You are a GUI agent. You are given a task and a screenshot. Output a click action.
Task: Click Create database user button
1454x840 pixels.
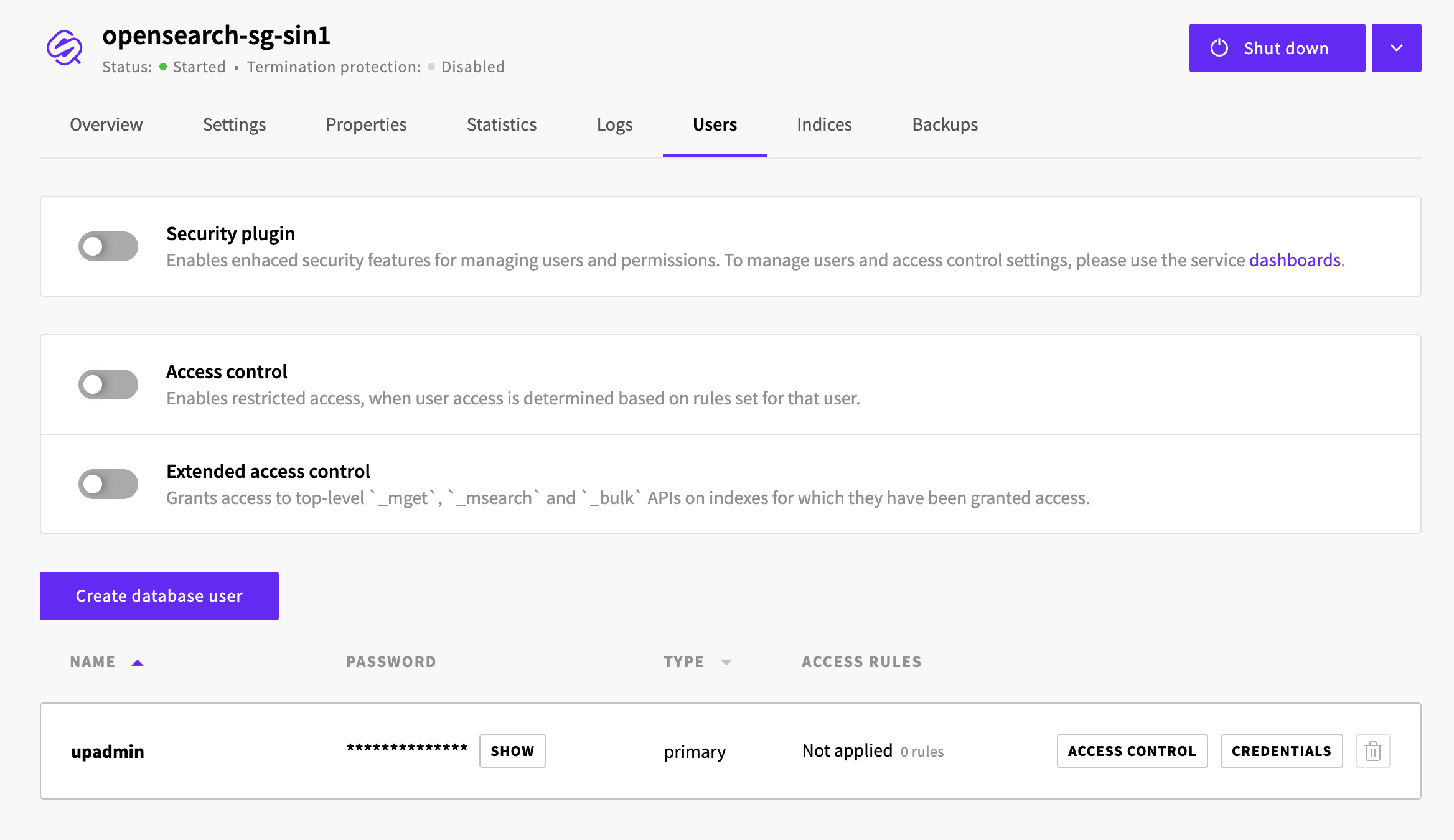(x=159, y=596)
